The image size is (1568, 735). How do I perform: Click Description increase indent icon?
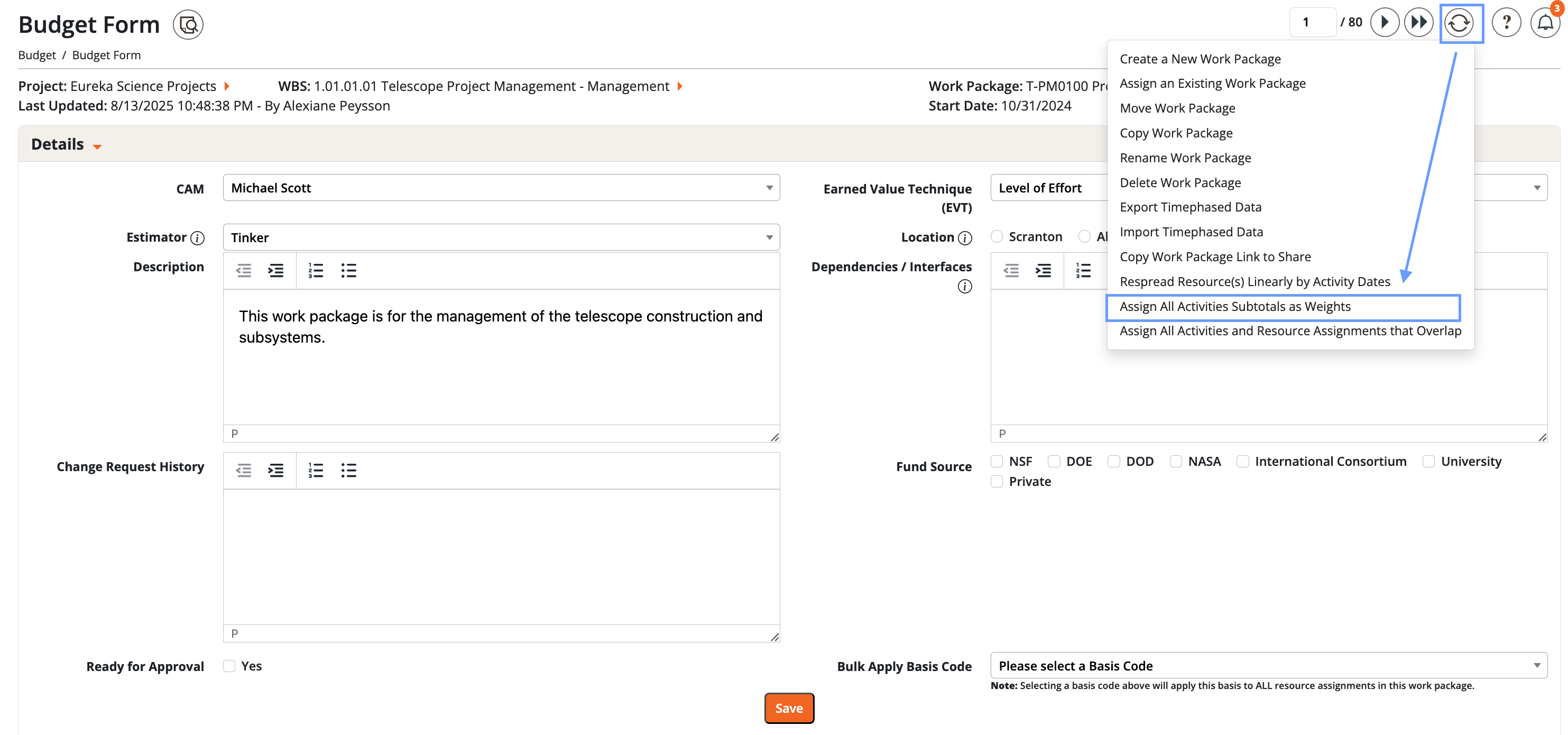click(276, 270)
